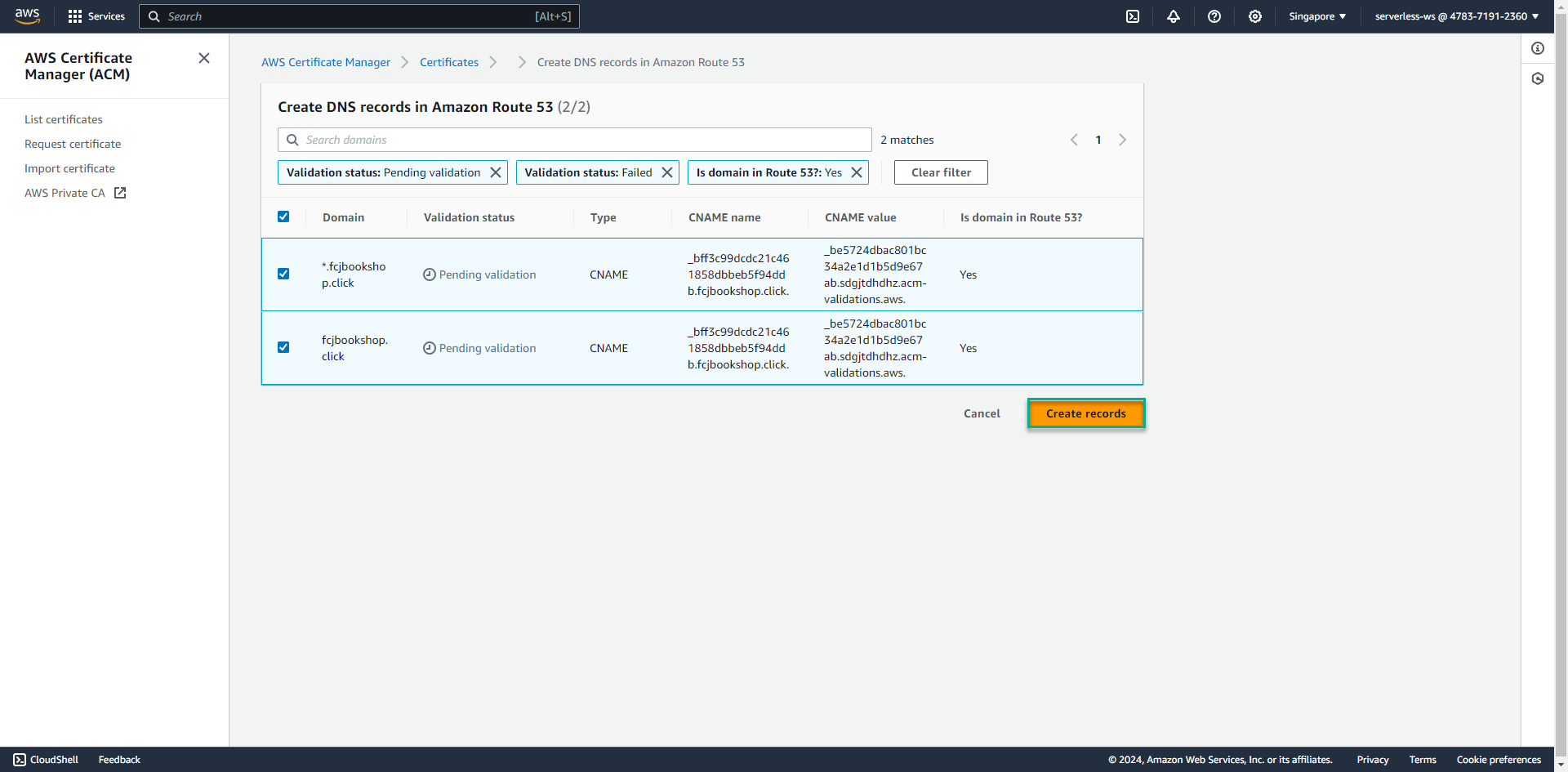
Task: Go to AWS Certificate Manager breadcrumb
Action: [326, 62]
